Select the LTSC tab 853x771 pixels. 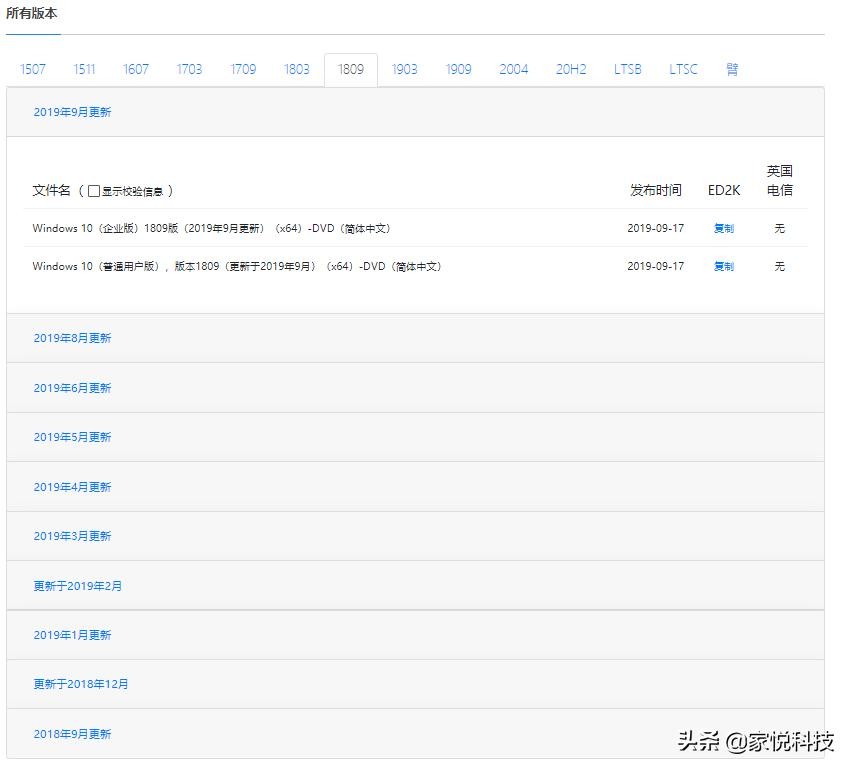pos(683,69)
